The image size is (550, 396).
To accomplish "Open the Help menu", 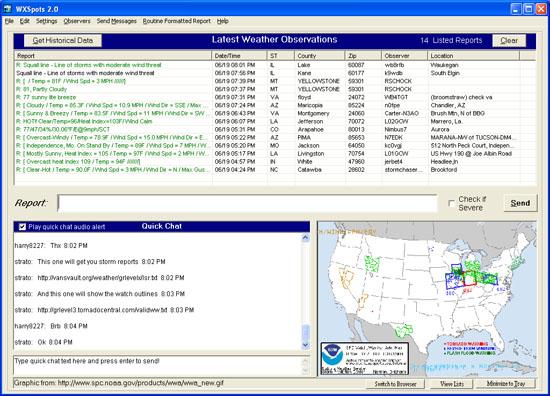I will (x=222, y=21).
